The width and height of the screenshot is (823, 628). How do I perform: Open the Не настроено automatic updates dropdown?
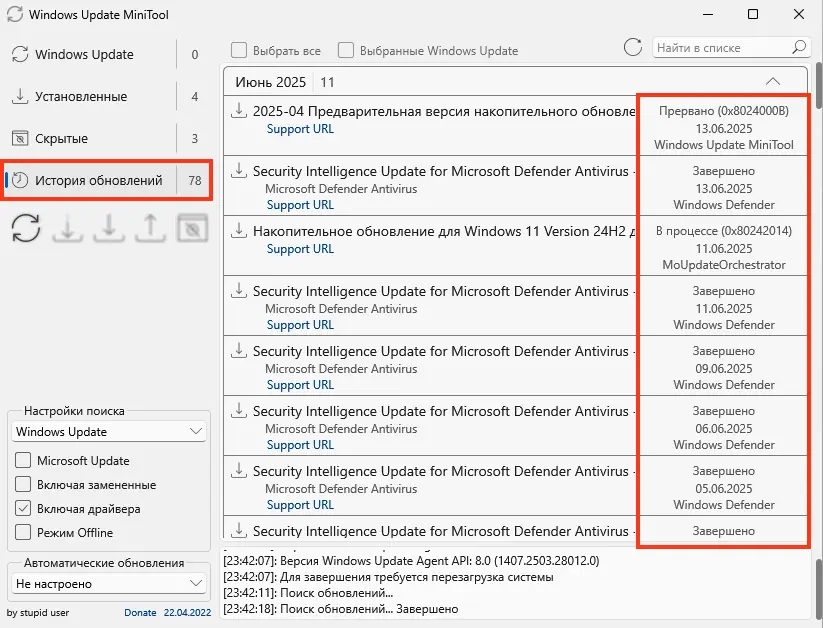[x=109, y=583]
